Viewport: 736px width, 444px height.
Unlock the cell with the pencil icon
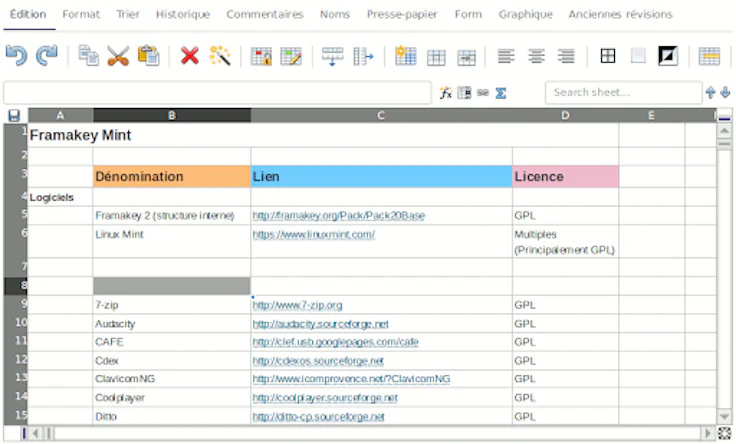291,56
